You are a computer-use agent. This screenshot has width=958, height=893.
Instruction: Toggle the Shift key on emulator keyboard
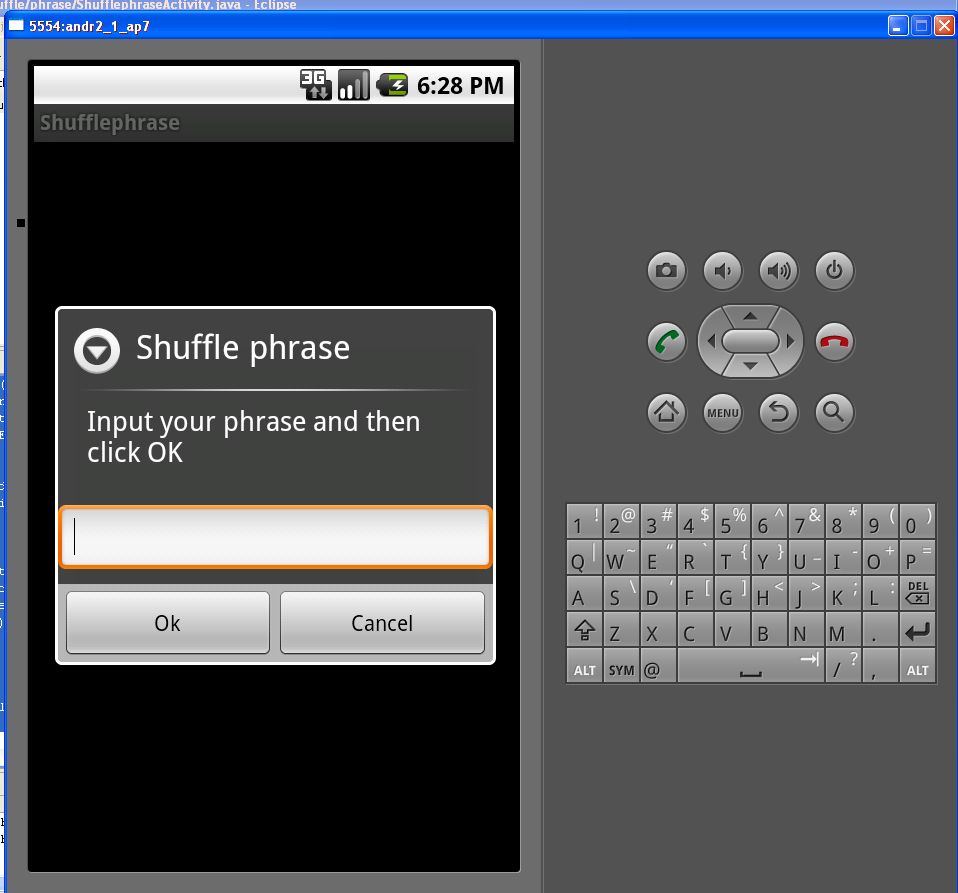pyautogui.click(x=584, y=633)
